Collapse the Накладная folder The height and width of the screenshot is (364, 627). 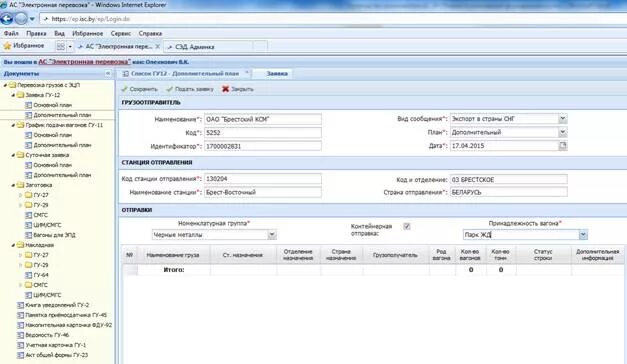[13, 245]
